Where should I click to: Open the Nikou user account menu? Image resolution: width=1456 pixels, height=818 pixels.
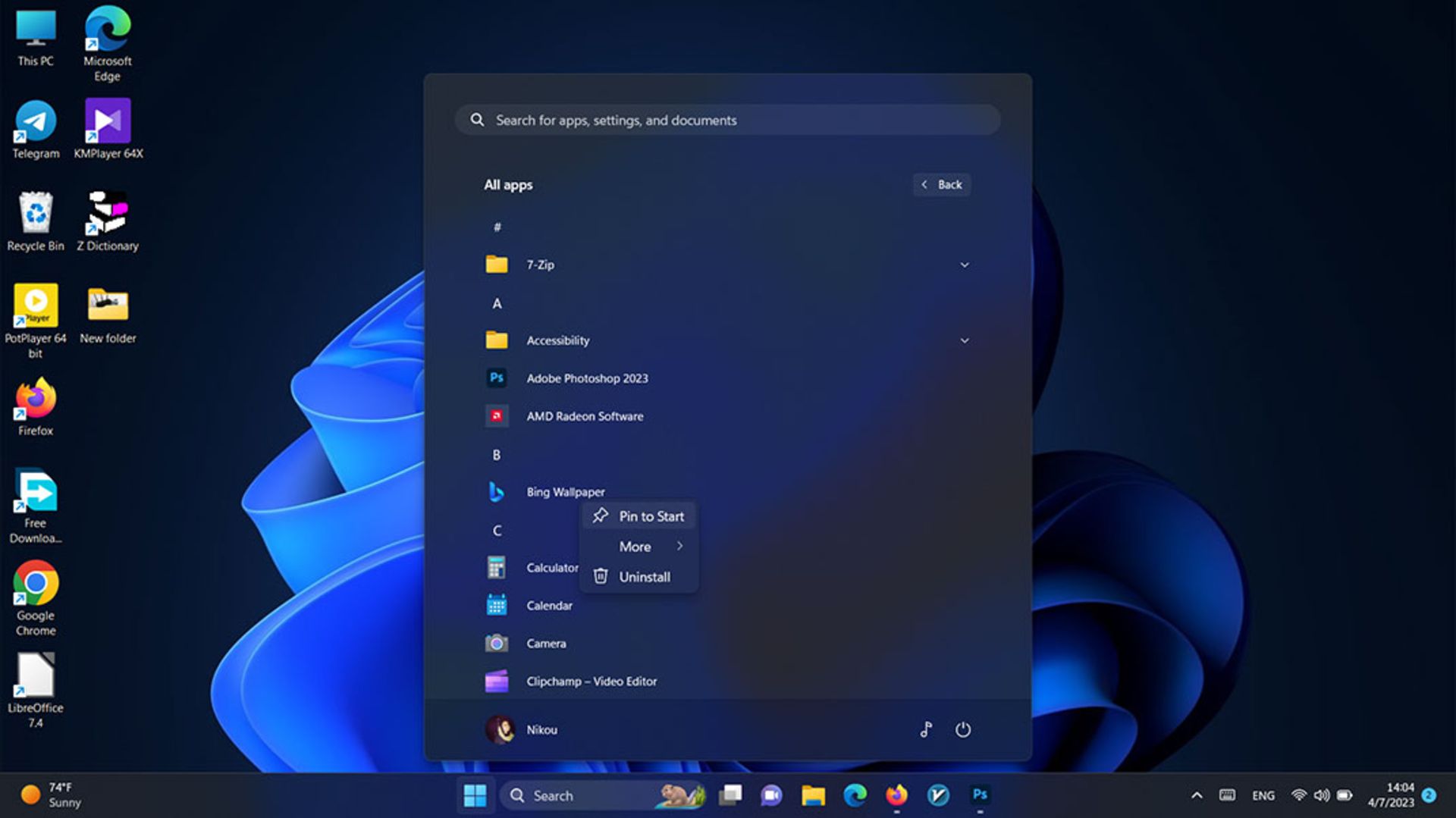[x=522, y=730]
